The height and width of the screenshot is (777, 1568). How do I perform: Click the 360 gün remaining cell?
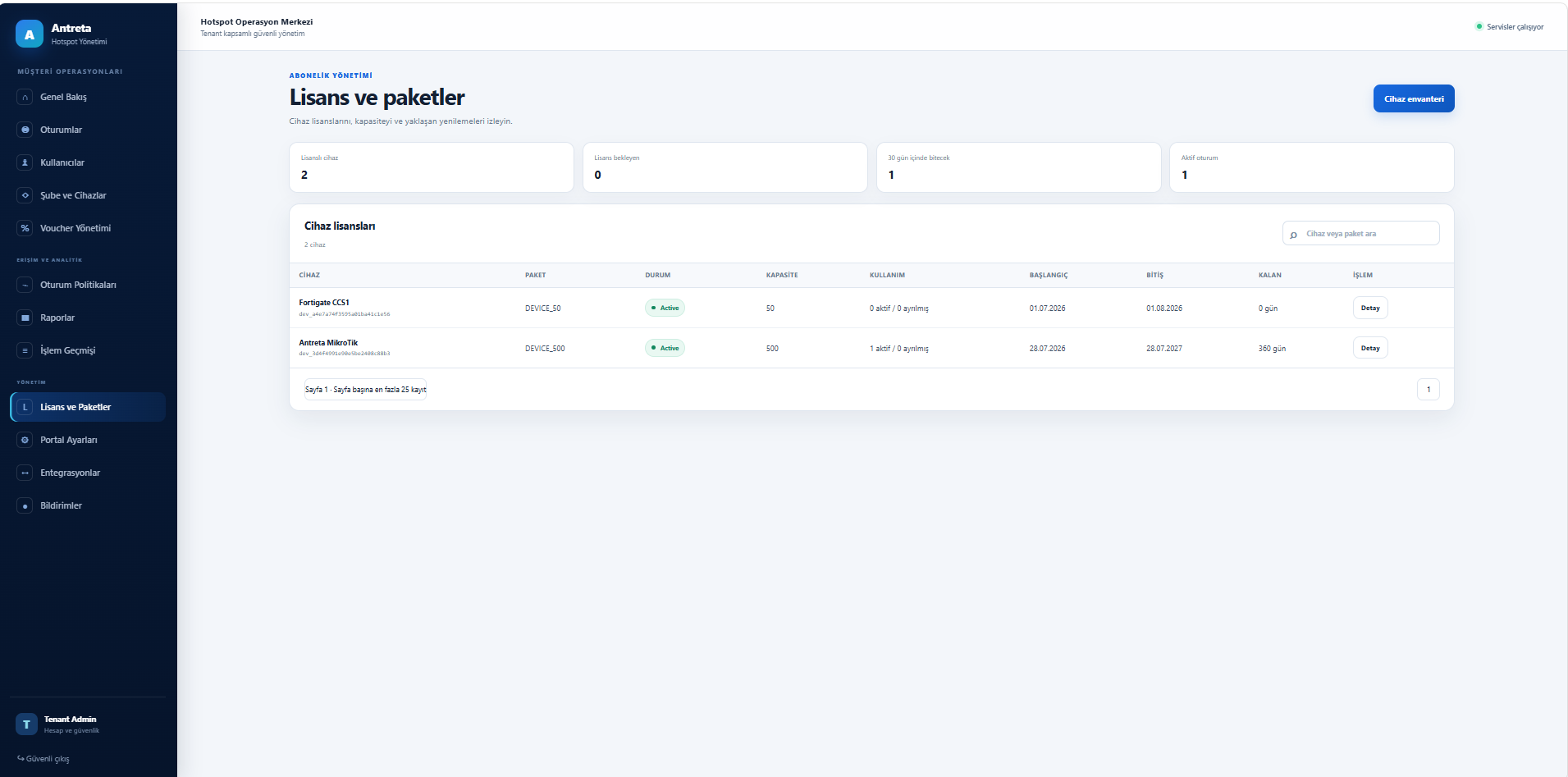point(1273,349)
